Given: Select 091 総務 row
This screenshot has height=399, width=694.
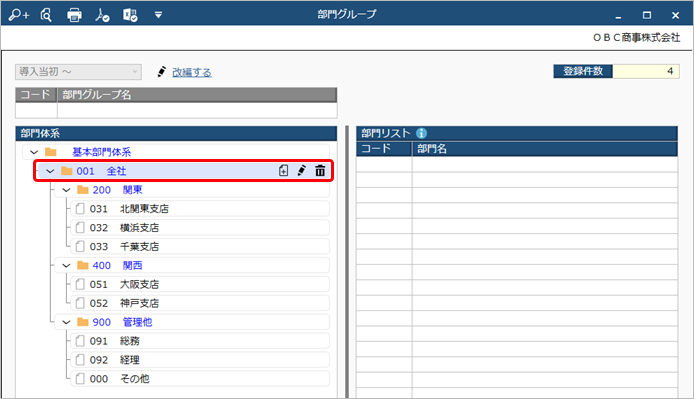Looking at the screenshot, I should [x=200, y=341].
